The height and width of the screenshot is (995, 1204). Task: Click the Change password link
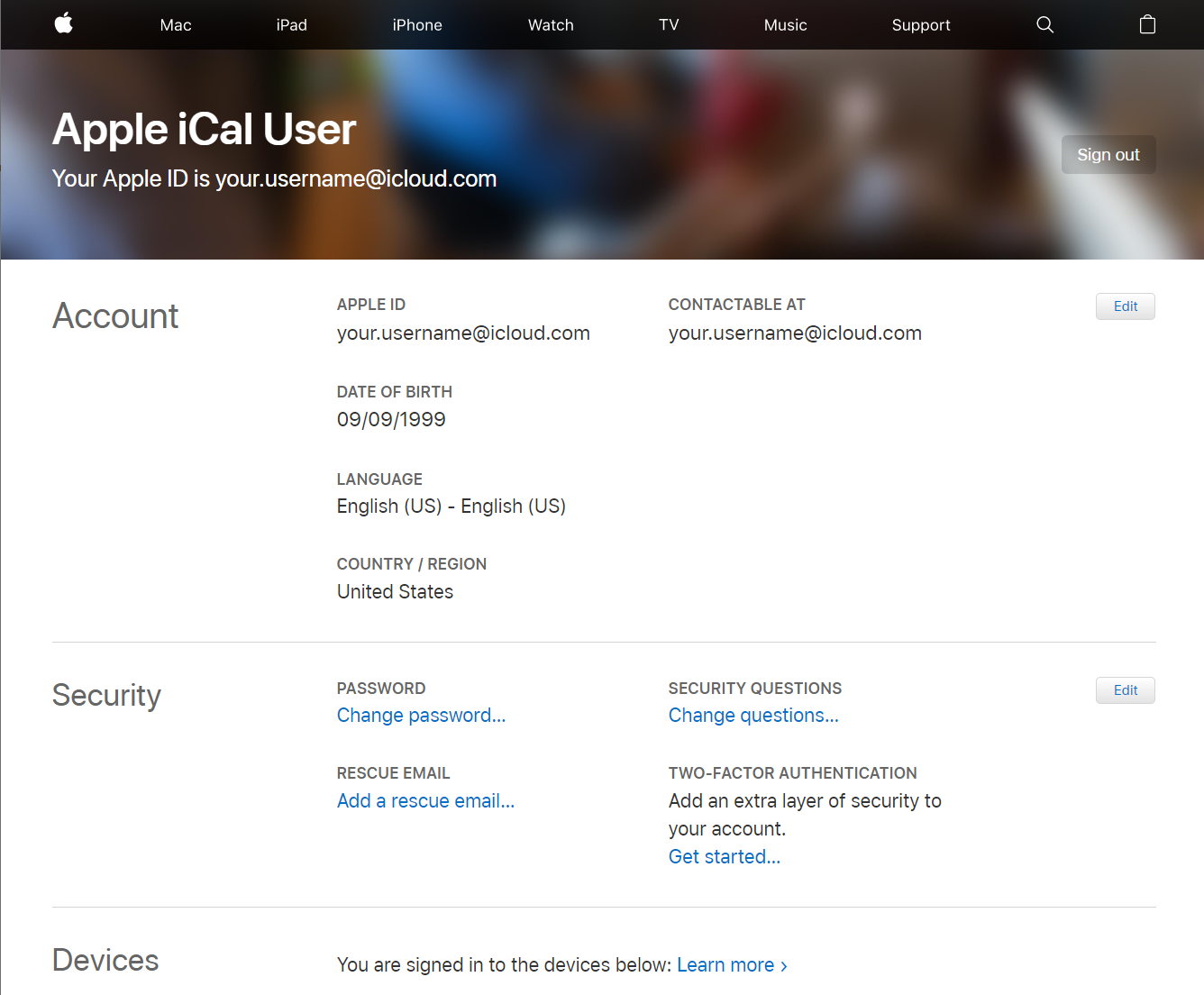coord(421,716)
